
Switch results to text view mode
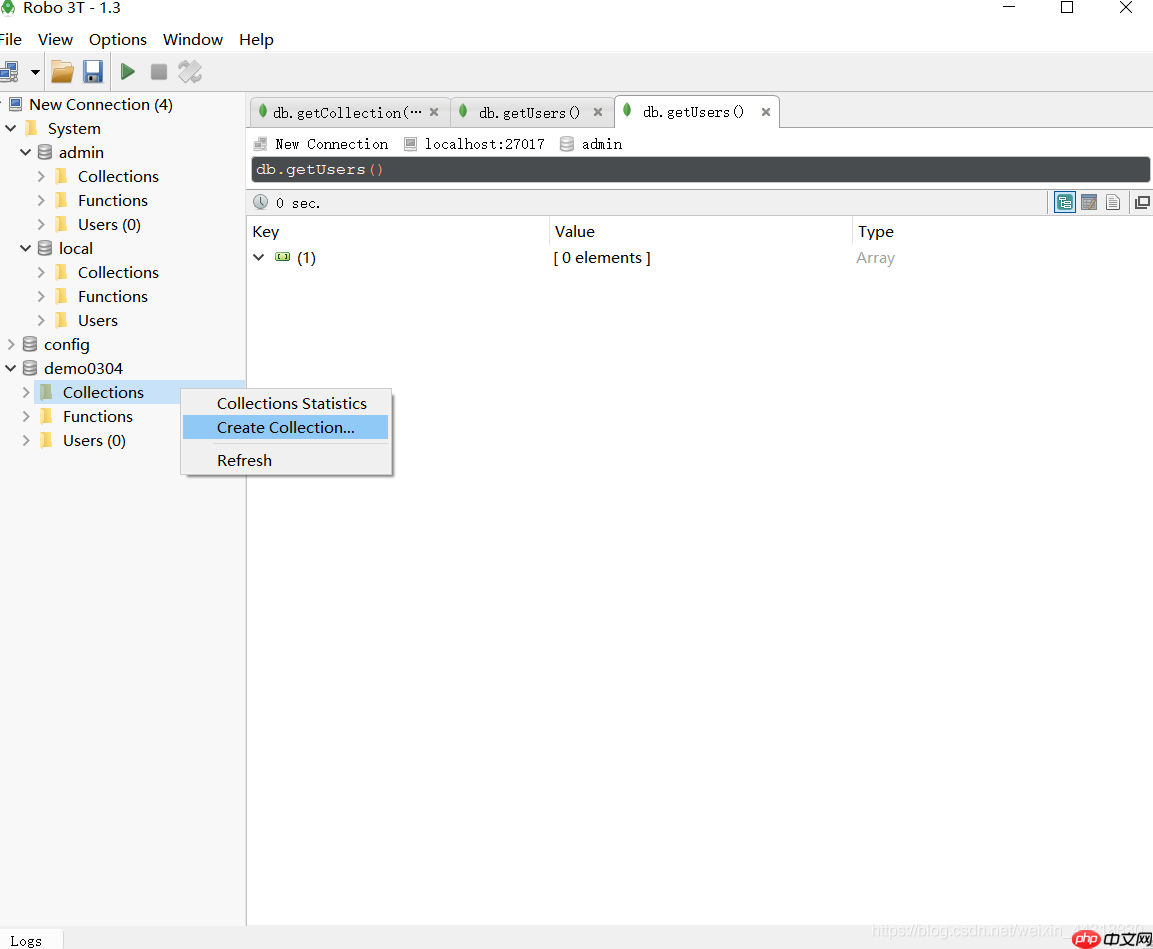pos(1113,203)
